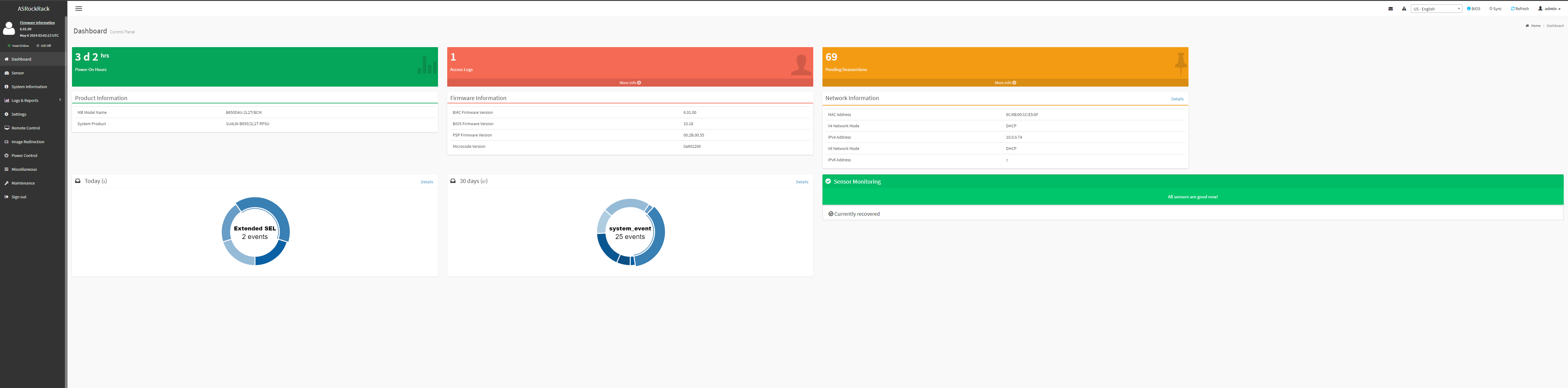Click MB Model Name value B650D4U-2L2T/BCM
The width and height of the screenshot is (1568, 388).
pos(244,113)
